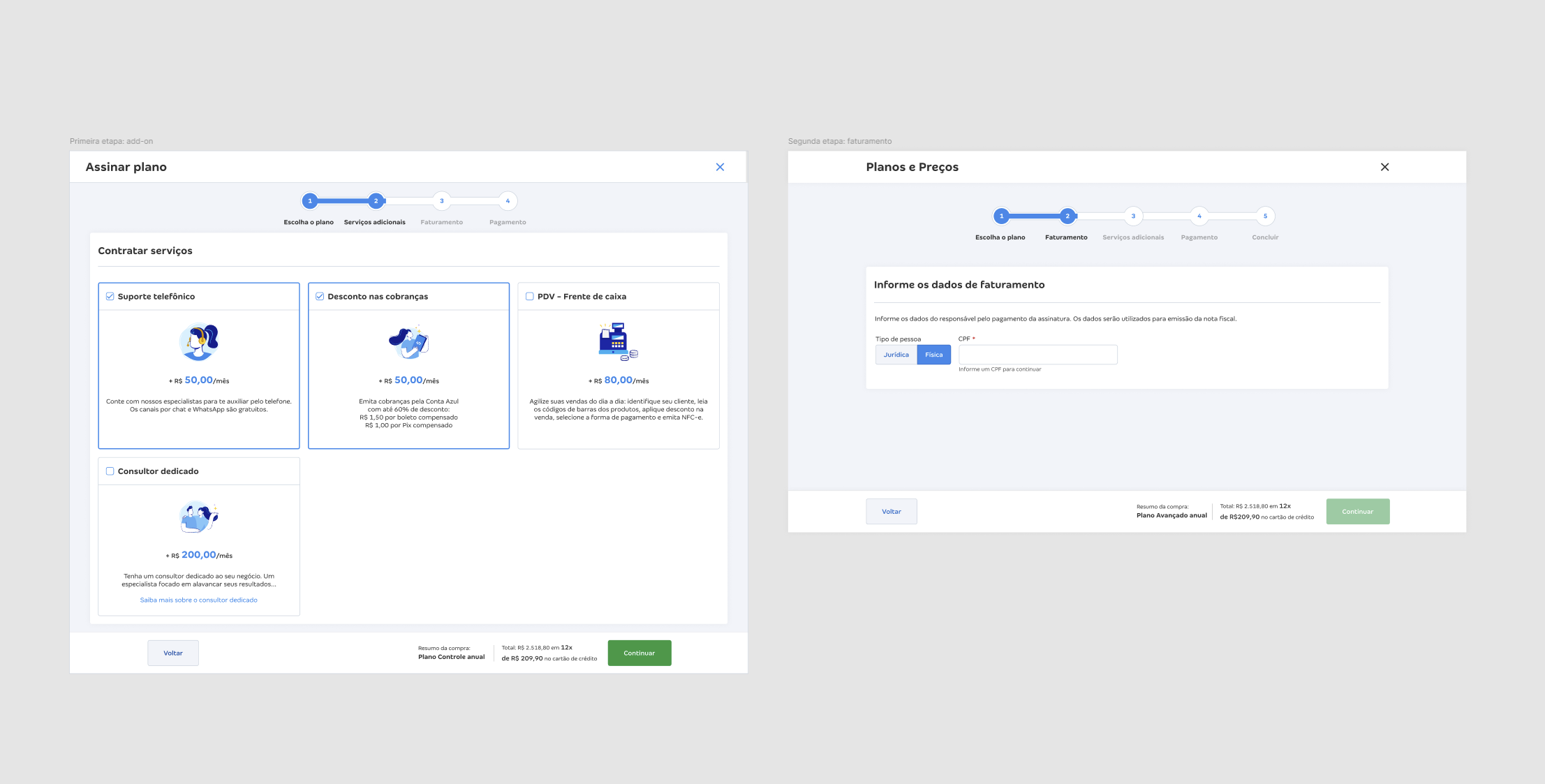Check the Consultor dedicado checkbox

pos(110,471)
